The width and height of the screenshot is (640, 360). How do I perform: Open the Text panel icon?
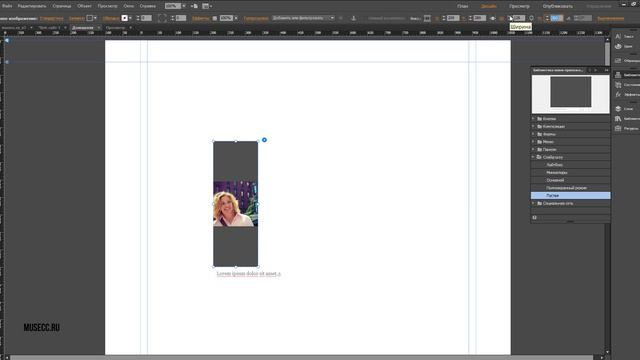tap(618, 36)
